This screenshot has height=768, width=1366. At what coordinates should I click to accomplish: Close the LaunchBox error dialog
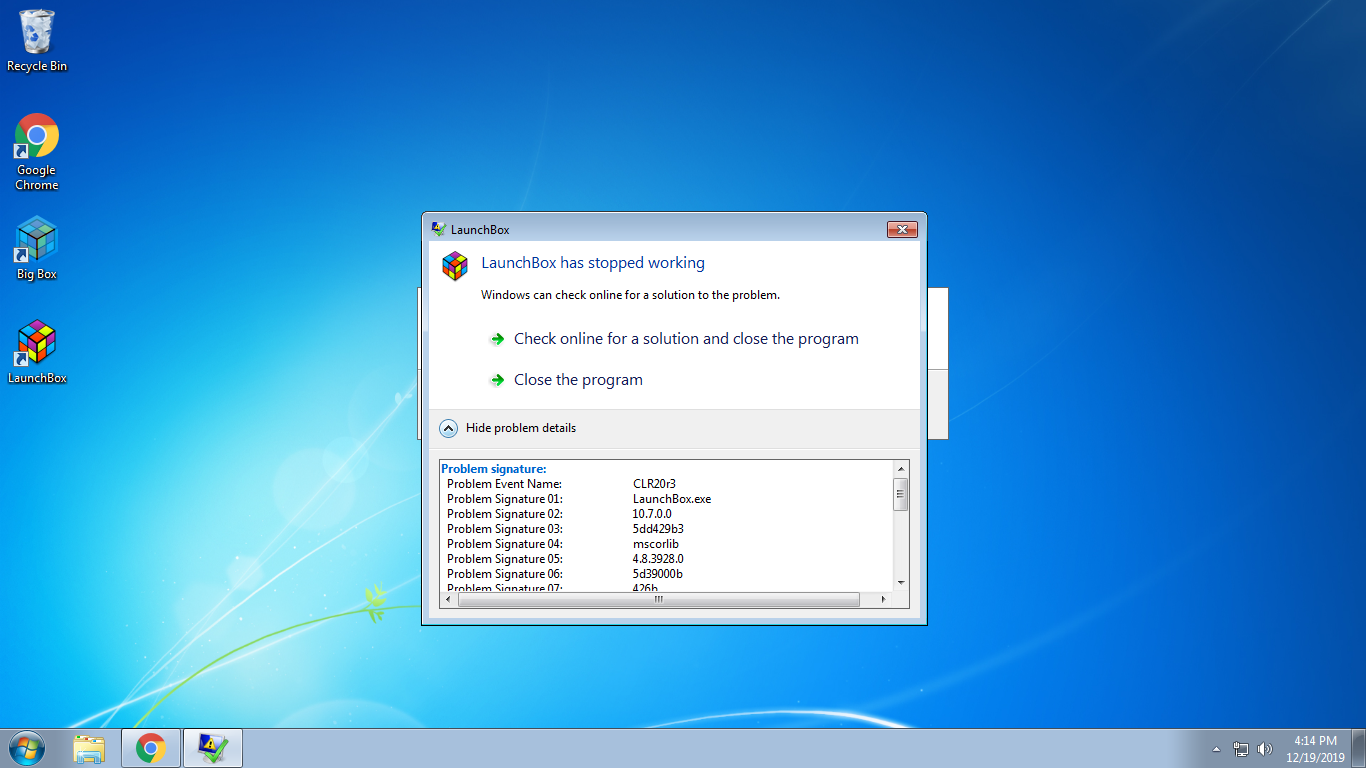pos(902,230)
